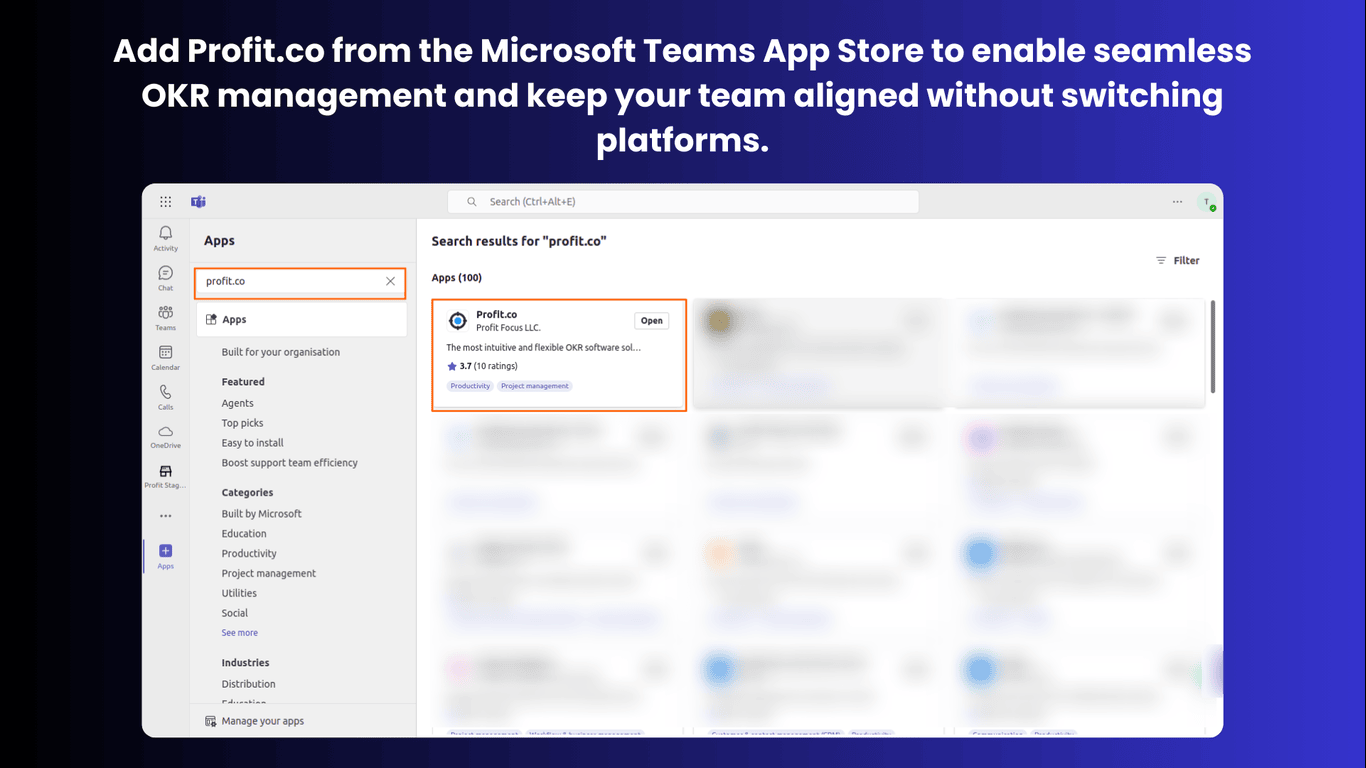The width and height of the screenshot is (1366, 768).
Task: Clear the profit.co search text
Action: [x=390, y=281]
